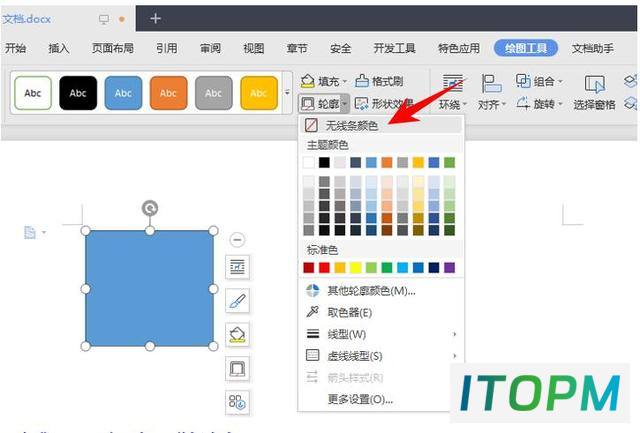
Task: Apply the black Abc shape style
Action: [x=78, y=93]
